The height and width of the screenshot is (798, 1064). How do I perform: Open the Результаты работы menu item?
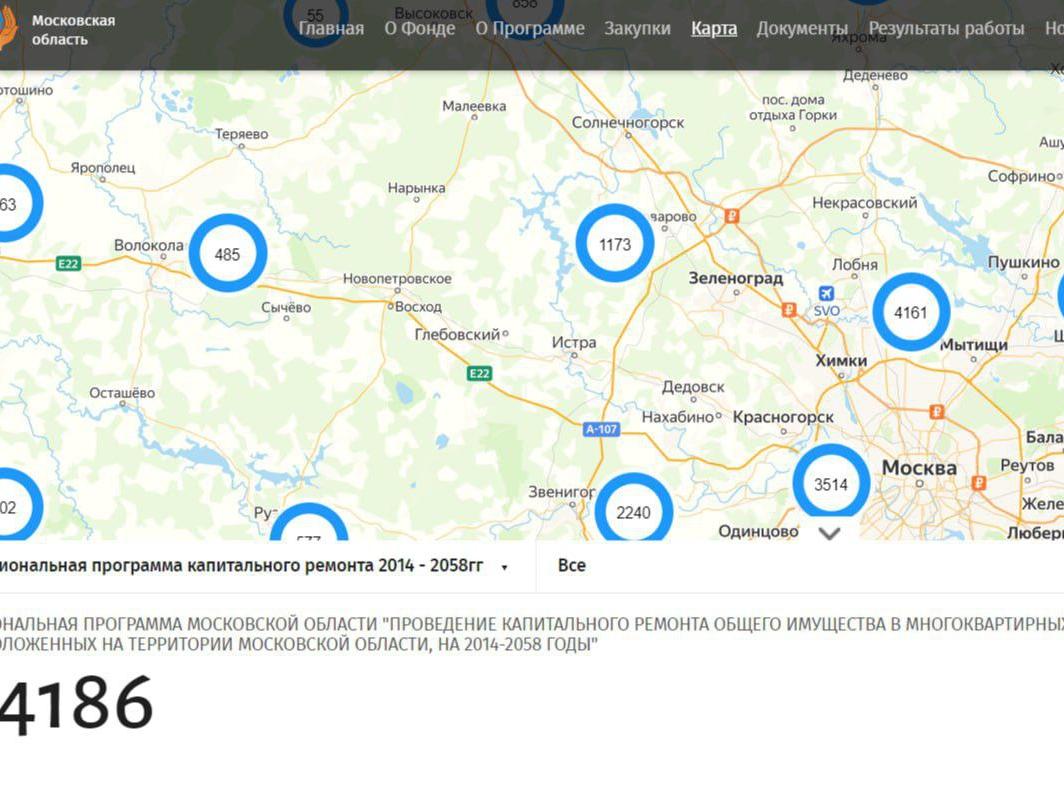tap(947, 28)
